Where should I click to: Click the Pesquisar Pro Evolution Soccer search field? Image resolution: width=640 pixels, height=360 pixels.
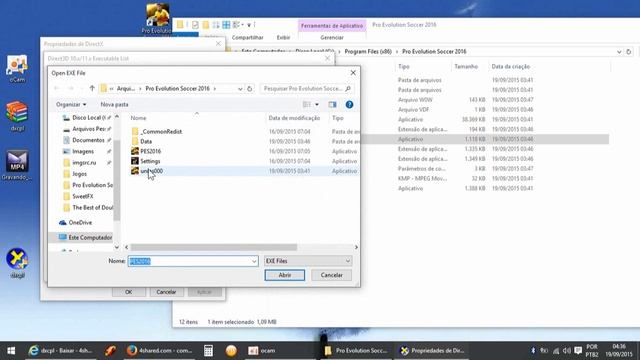(x=306, y=88)
